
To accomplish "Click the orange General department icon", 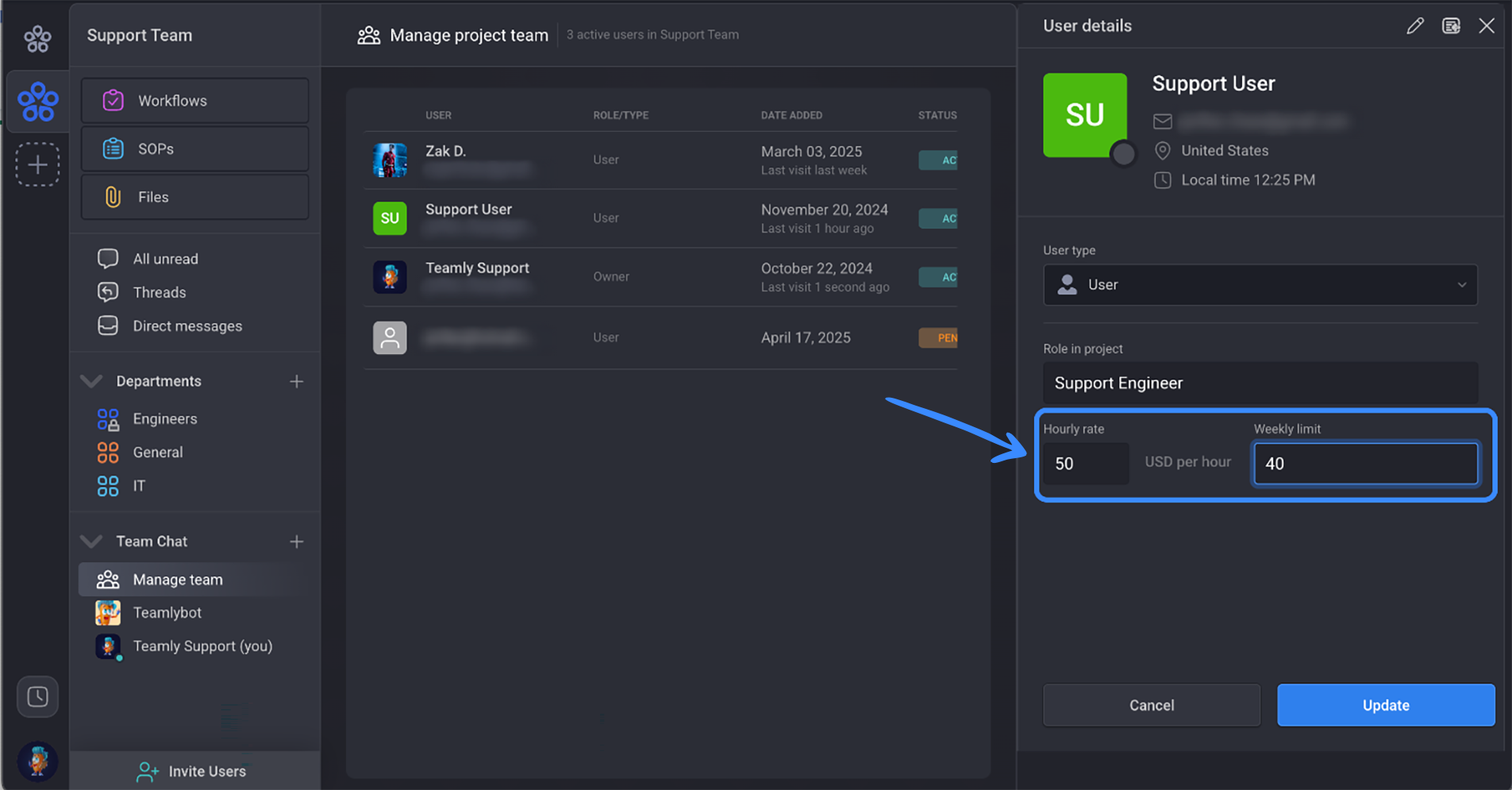I will (x=108, y=453).
